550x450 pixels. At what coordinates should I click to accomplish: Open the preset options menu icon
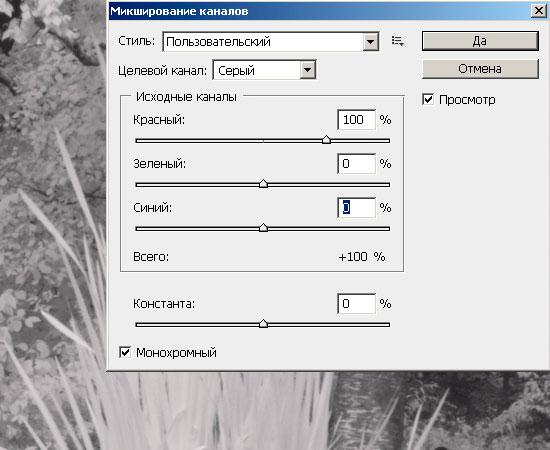click(398, 41)
